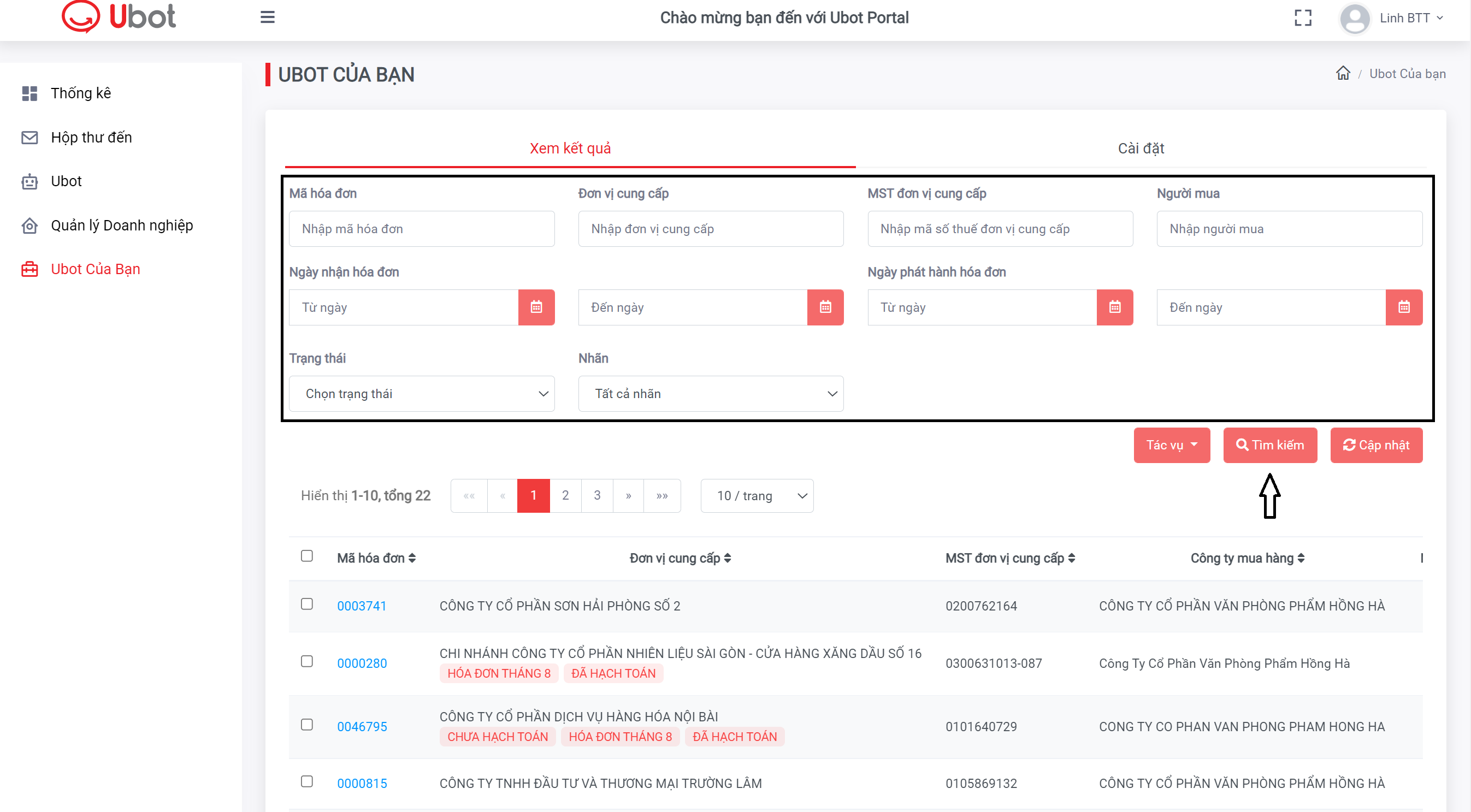This screenshot has height=812, width=1471.
Task: Click Ubot Của bạn breadcrumb text
Action: (x=1407, y=74)
